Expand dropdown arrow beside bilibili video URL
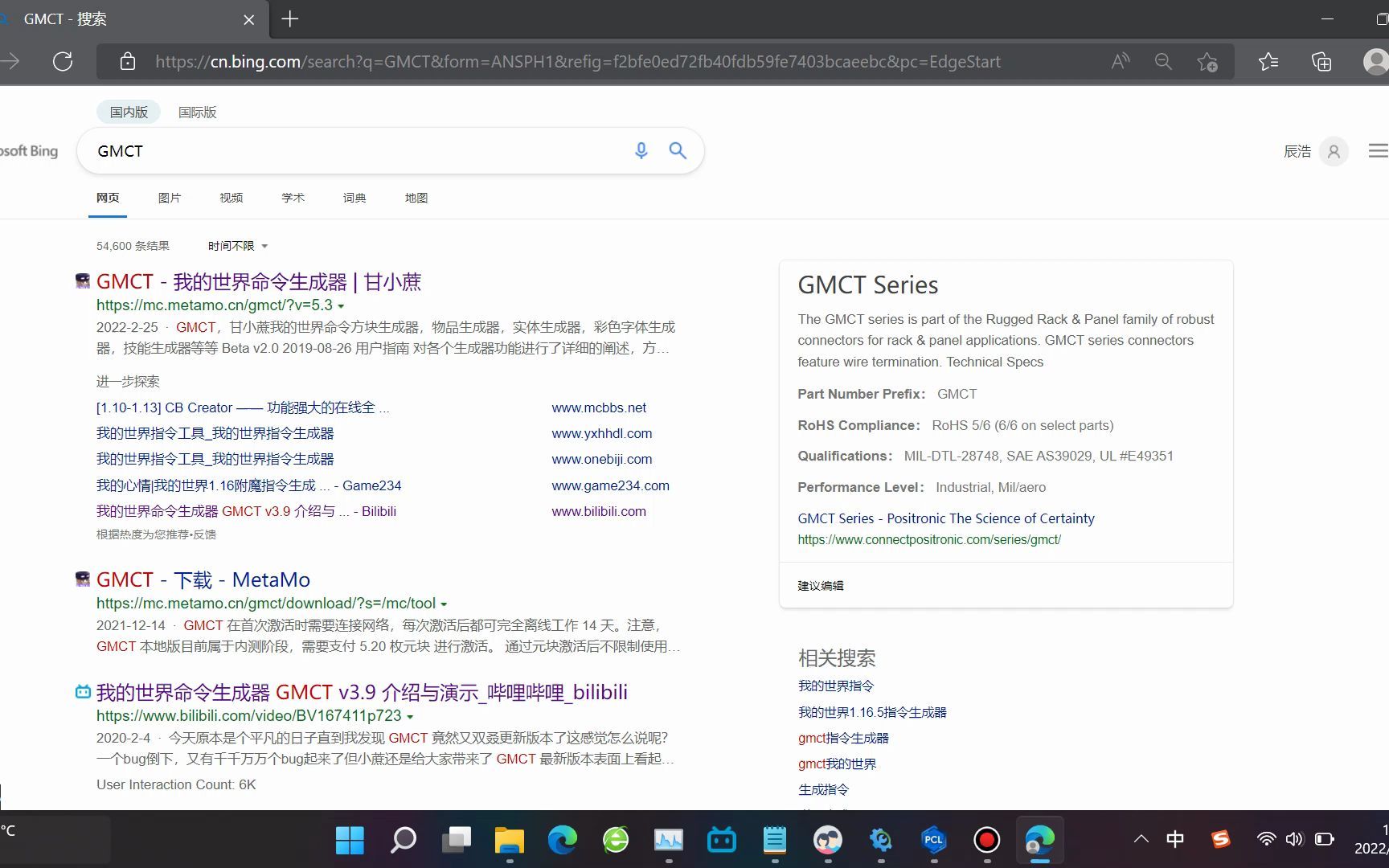The height and width of the screenshot is (868, 1389). [410, 717]
